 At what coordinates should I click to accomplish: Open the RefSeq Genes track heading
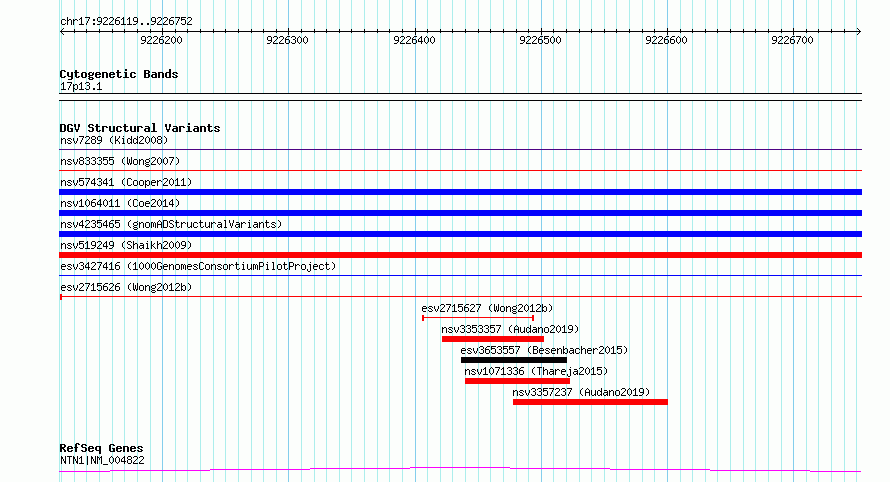click(x=101, y=449)
